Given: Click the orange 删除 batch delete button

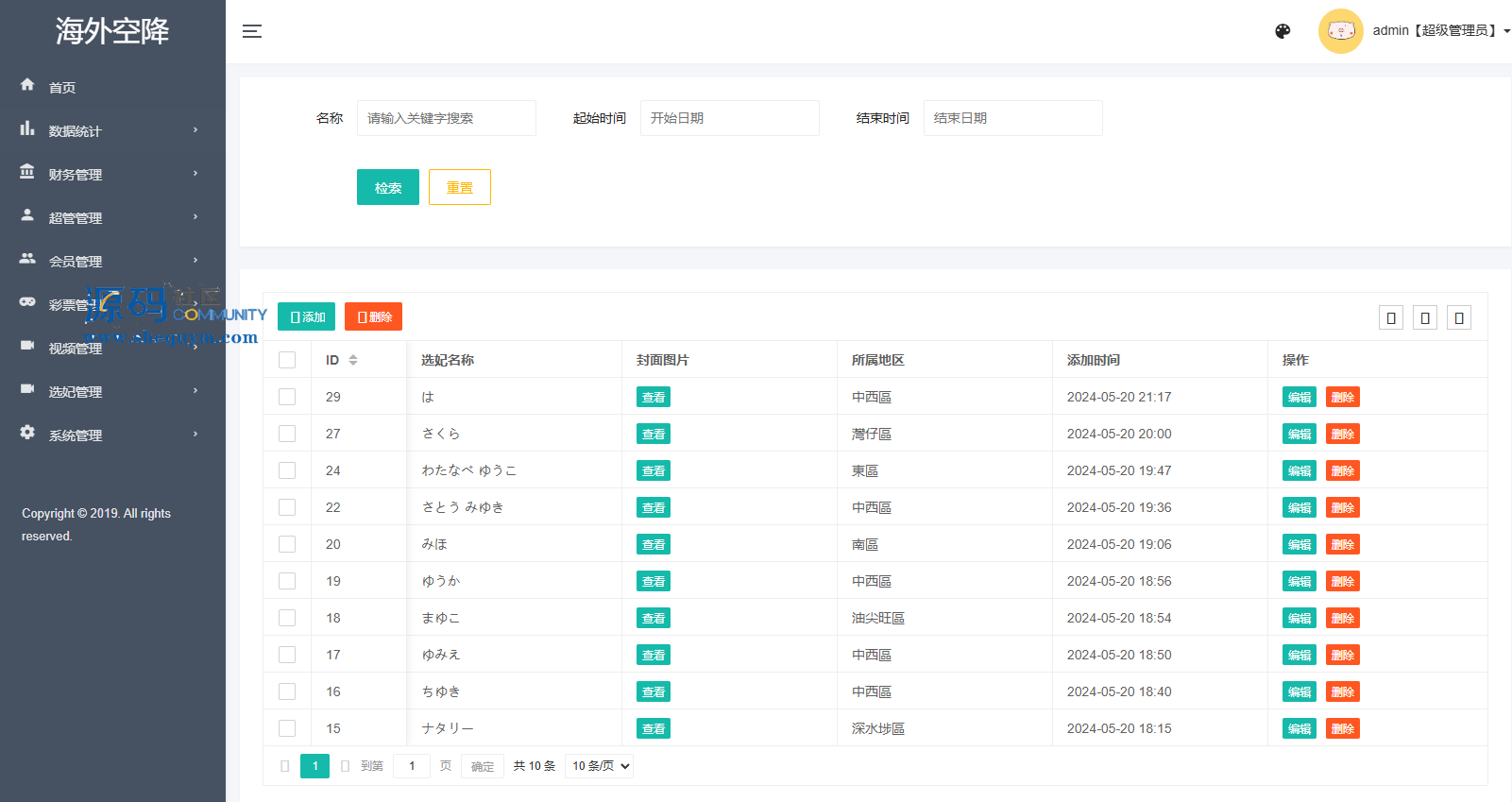Looking at the screenshot, I should click(x=374, y=316).
